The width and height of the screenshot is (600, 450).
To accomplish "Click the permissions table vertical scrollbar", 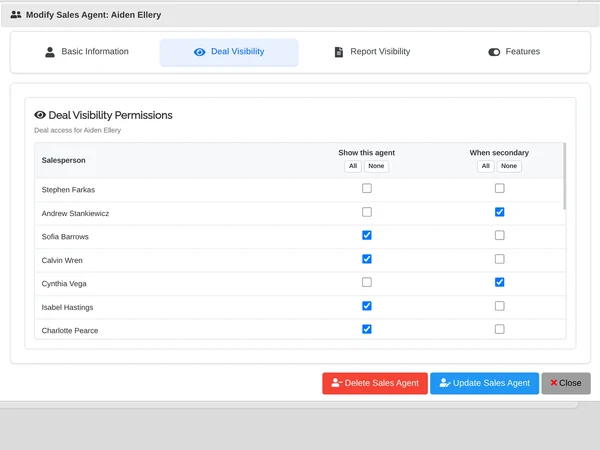I will click(x=564, y=176).
